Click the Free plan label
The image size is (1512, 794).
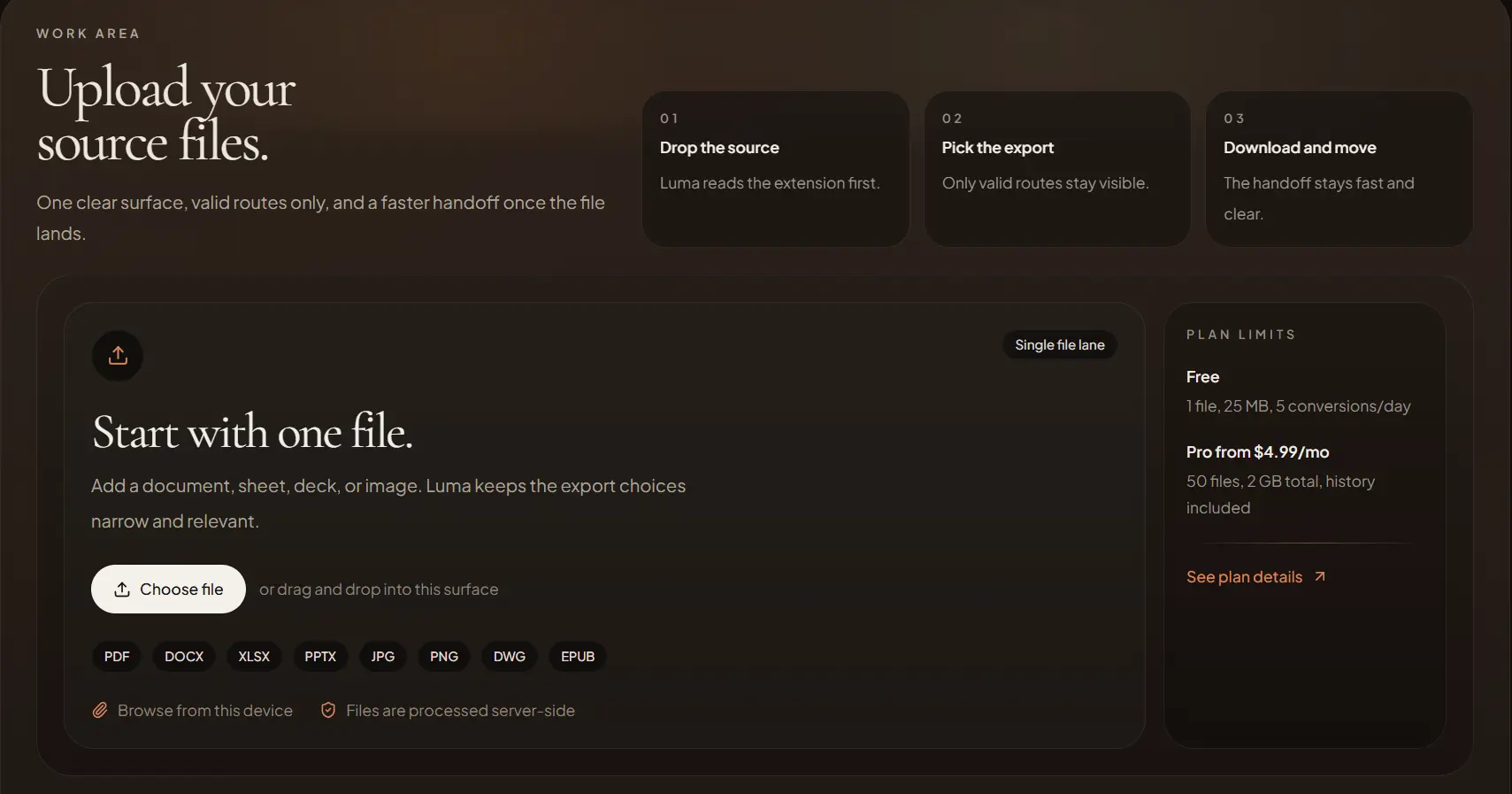tap(1203, 377)
